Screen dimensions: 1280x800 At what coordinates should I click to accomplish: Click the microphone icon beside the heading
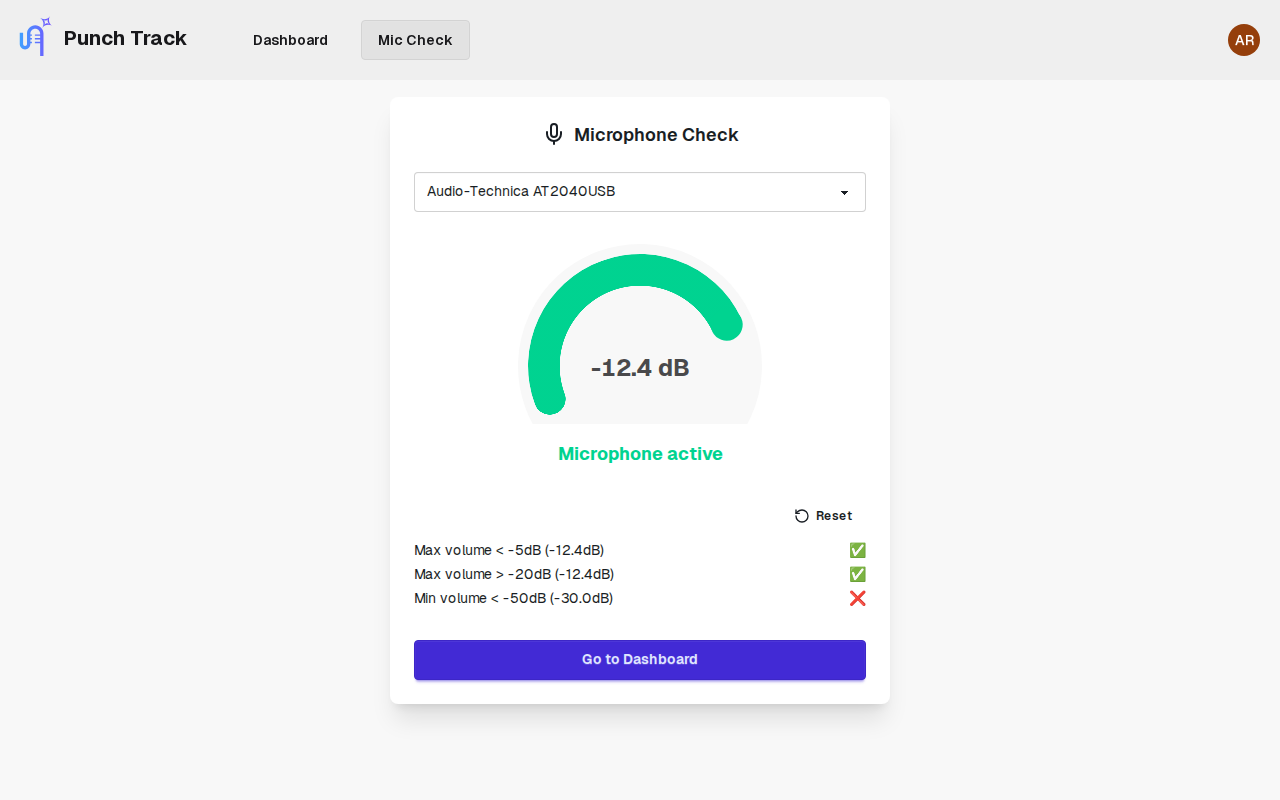554,134
